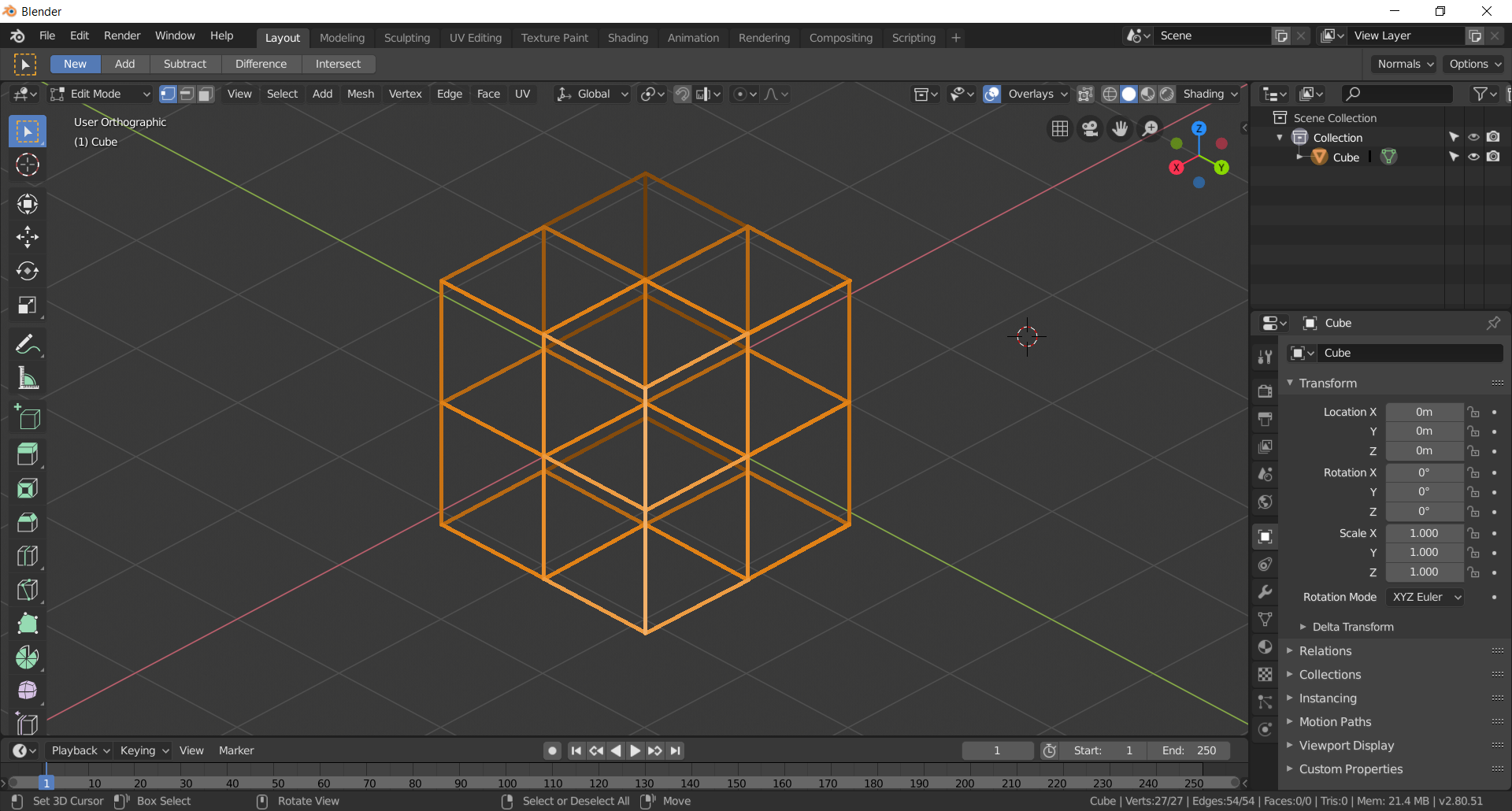The height and width of the screenshot is (811, 1512).
Task: Click the pan view hand icon
Action: click(1120, 128)
